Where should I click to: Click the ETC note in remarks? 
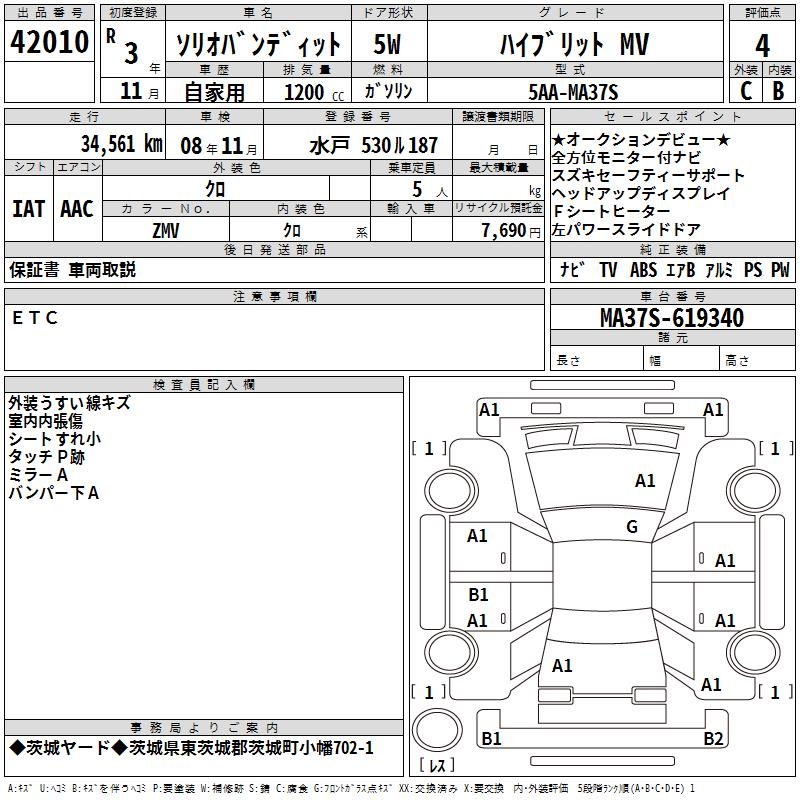click(x=35, y=318)
